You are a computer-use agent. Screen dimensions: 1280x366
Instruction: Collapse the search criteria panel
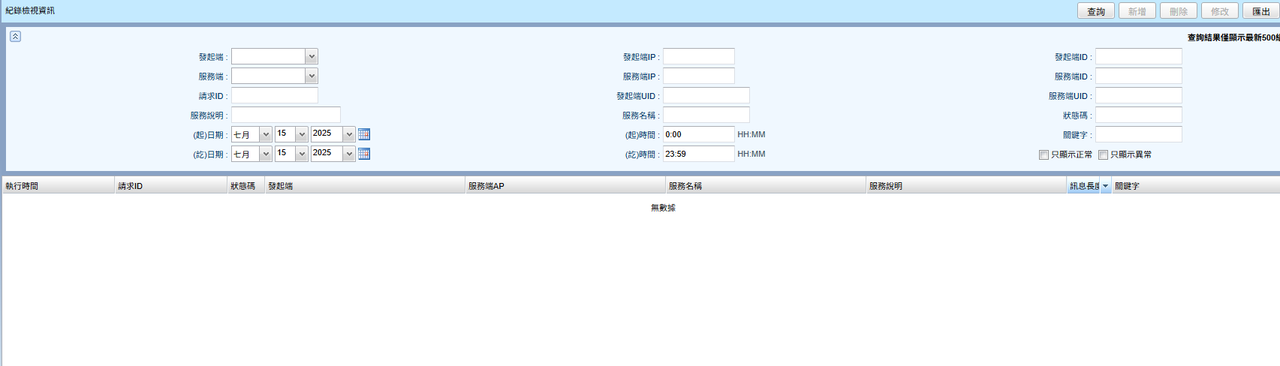click(x=15, y=37)
